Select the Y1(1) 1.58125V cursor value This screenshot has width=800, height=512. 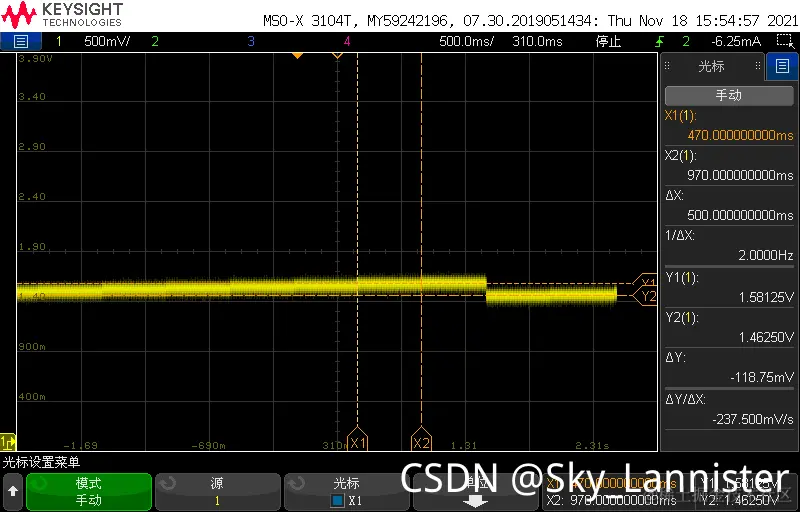[x=729, y=287]
